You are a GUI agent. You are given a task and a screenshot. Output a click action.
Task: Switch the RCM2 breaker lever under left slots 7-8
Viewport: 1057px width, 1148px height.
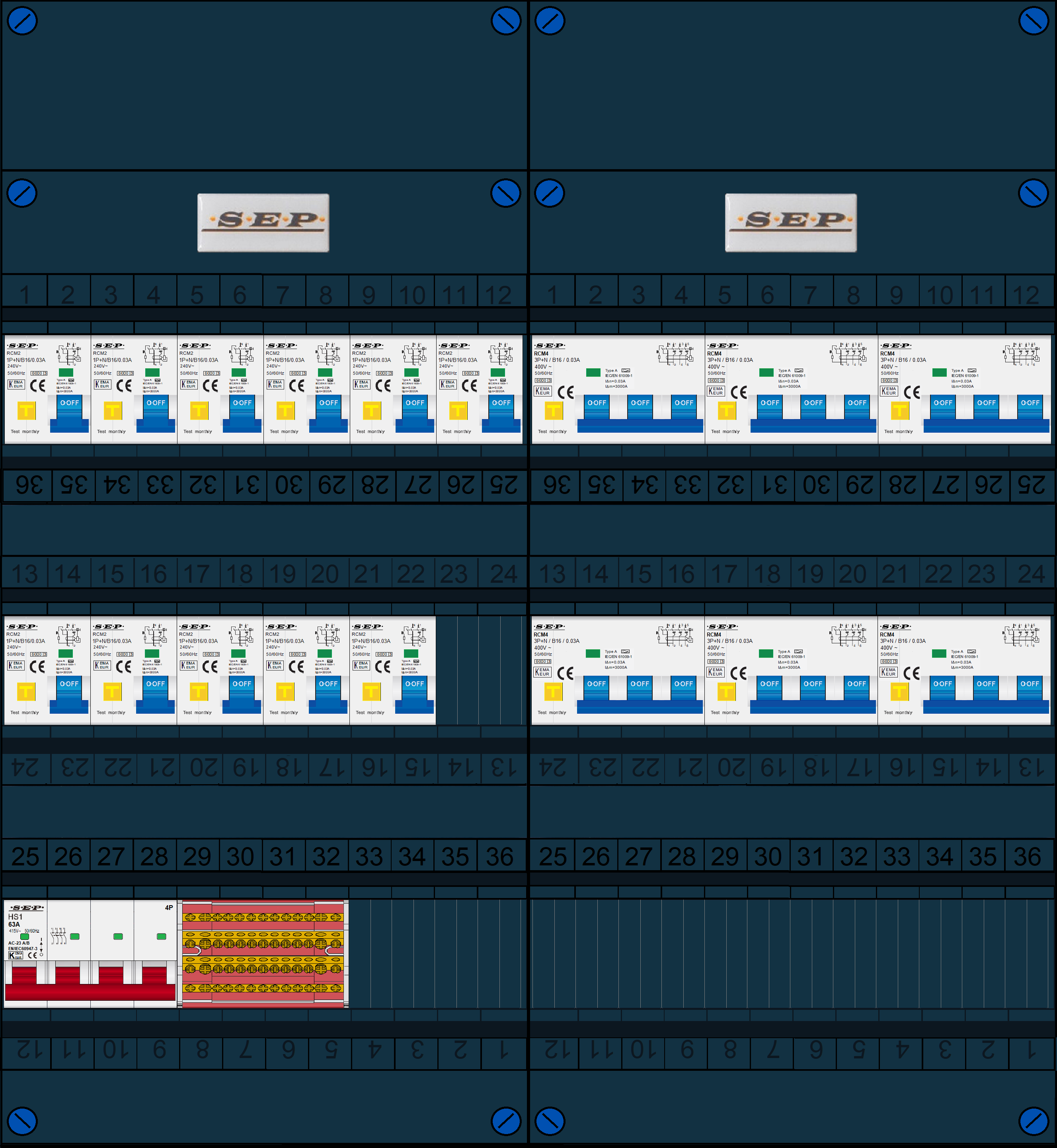click(x=328, y=413)
